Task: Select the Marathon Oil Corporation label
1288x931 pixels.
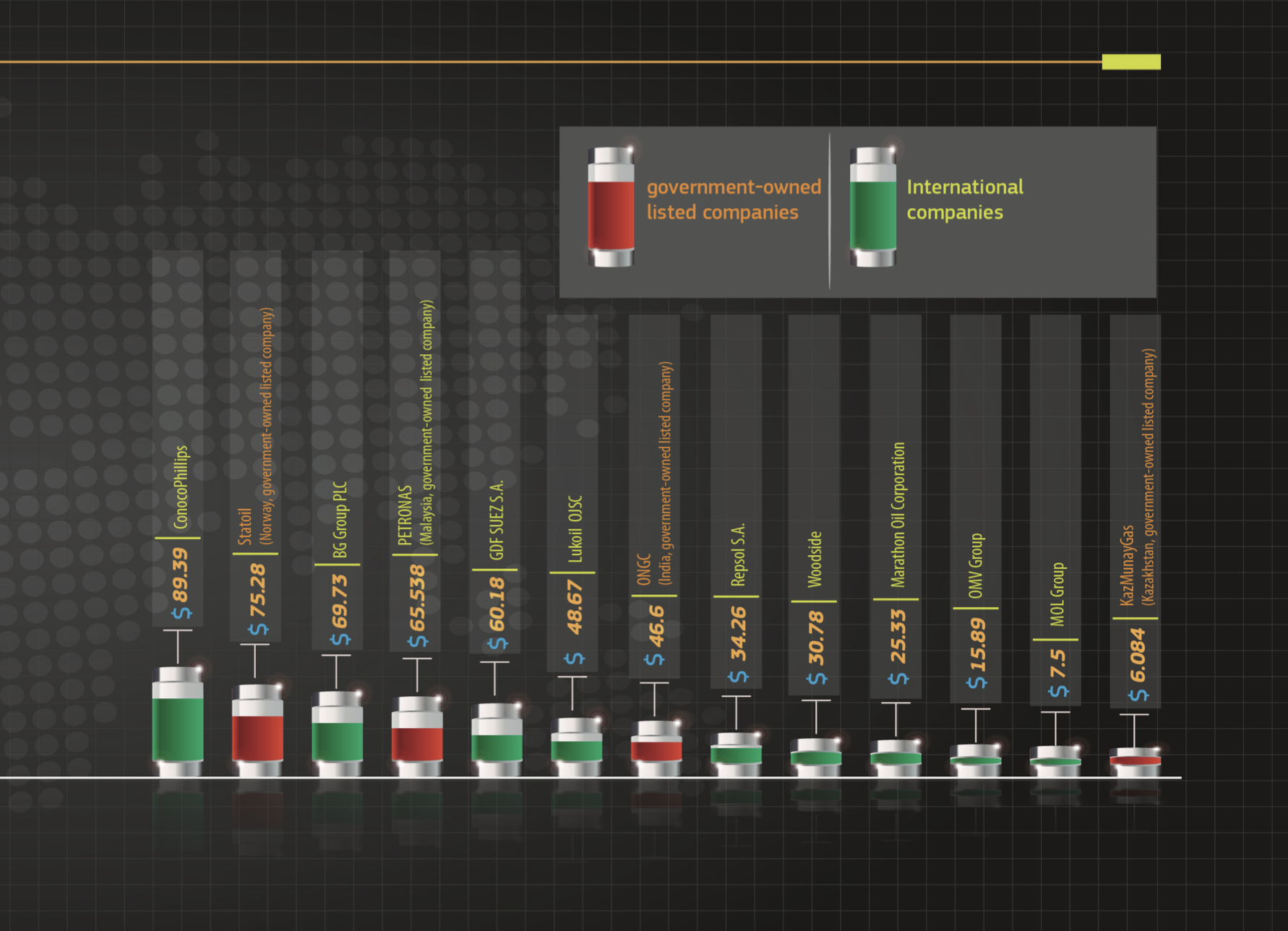Action: [x=898, y=514]
